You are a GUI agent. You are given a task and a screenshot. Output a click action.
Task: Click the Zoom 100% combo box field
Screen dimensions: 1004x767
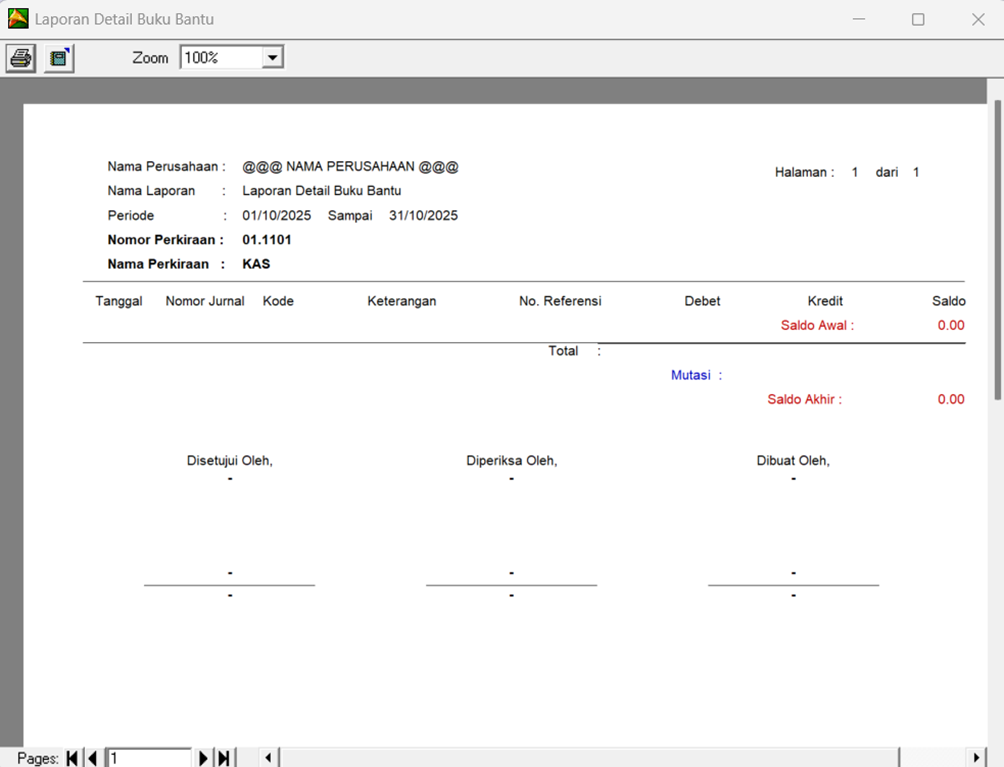coord(220,58)
